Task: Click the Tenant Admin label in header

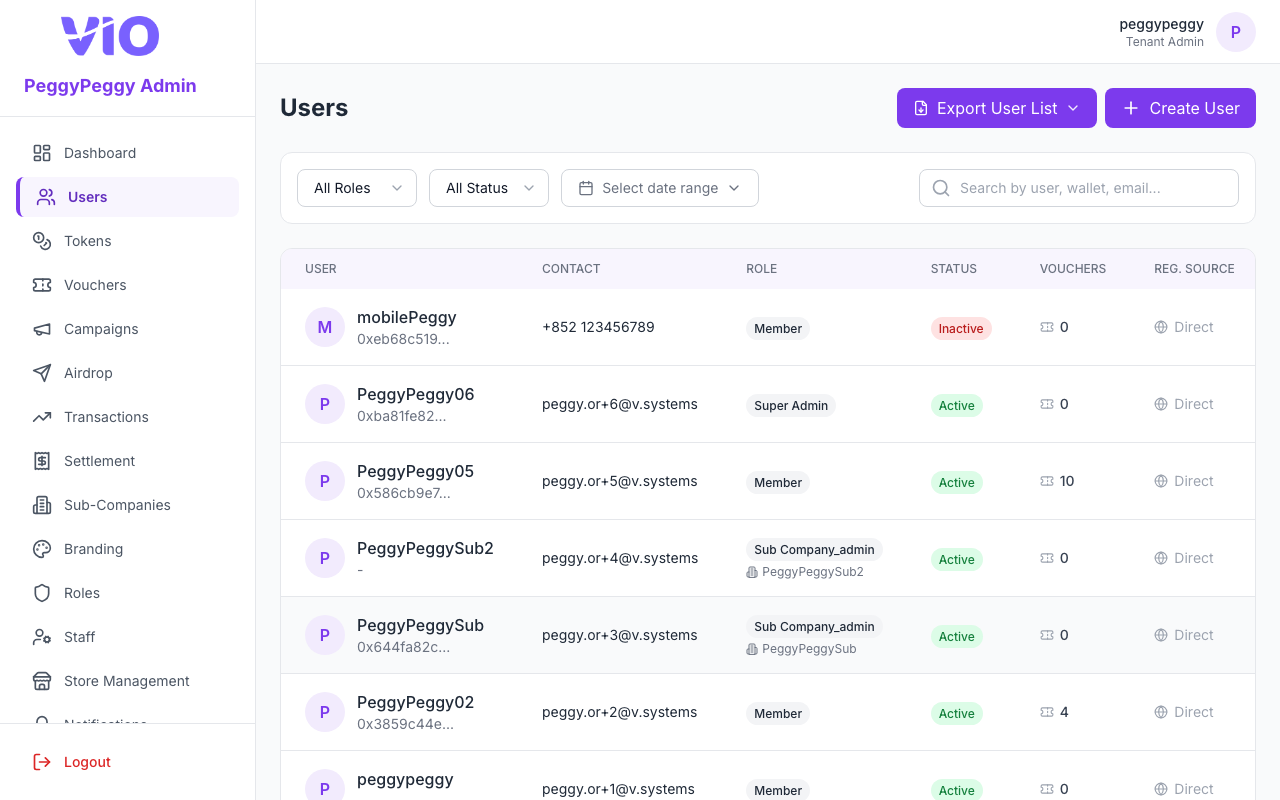Action: click(x=1165, y=42)
